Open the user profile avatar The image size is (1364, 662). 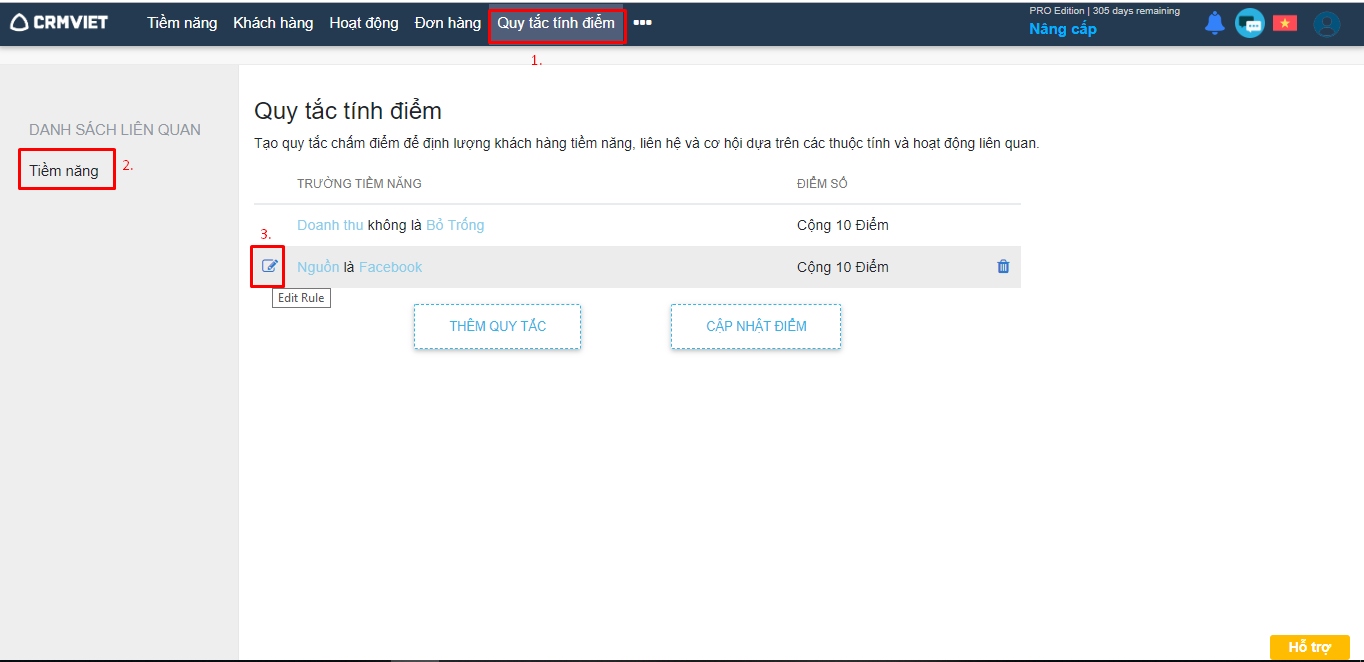point(1326,24)
